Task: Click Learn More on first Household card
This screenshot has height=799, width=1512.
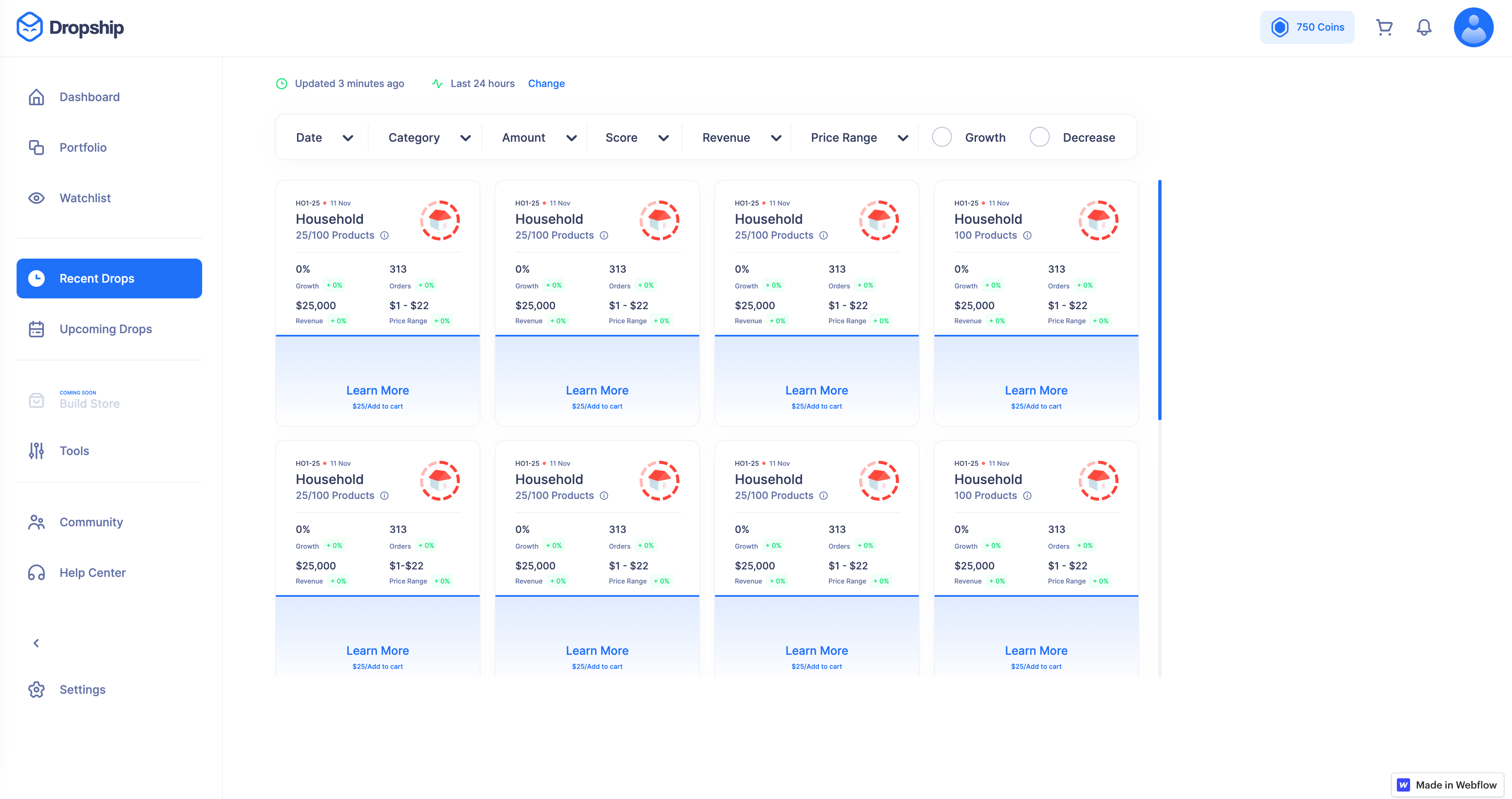Action: 377,390
